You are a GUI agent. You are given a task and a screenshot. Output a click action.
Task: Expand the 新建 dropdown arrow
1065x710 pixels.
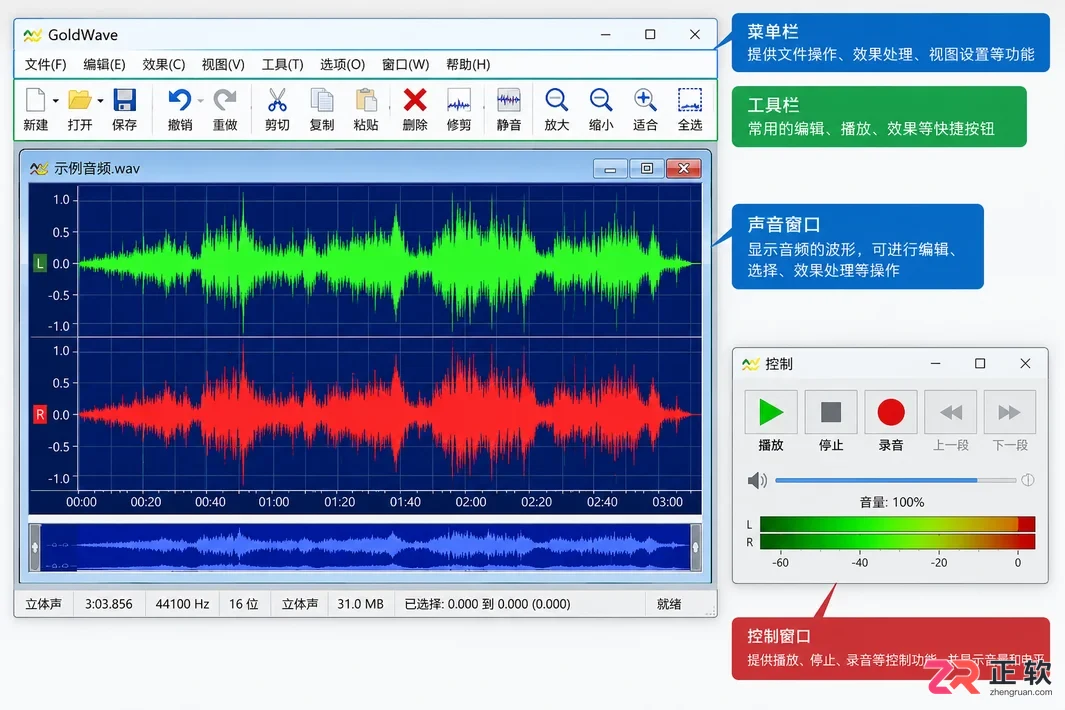click(56, 101)
